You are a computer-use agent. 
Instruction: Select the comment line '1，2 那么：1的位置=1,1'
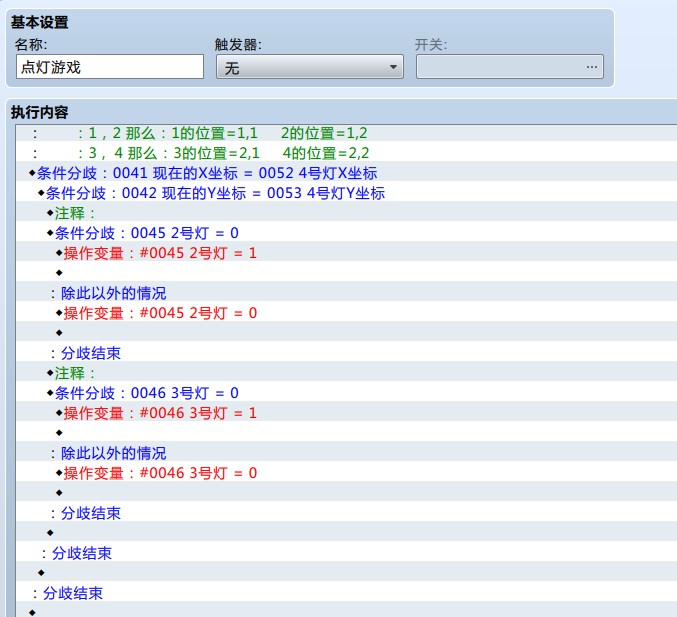[x=346, y=133]
